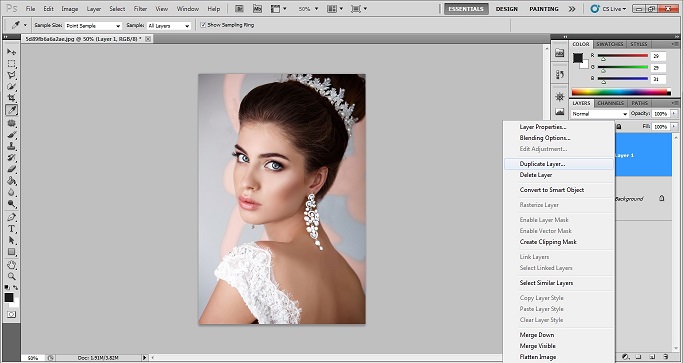Show more workspaces chevron
683x363 pixels.
(x=572, y=9)
